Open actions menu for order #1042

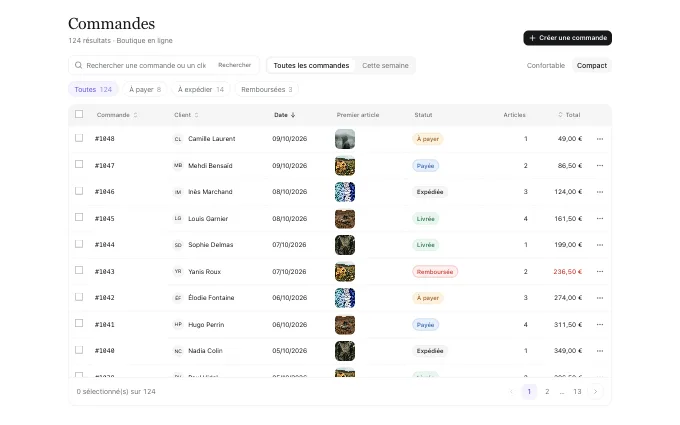(x=600, y=298)
